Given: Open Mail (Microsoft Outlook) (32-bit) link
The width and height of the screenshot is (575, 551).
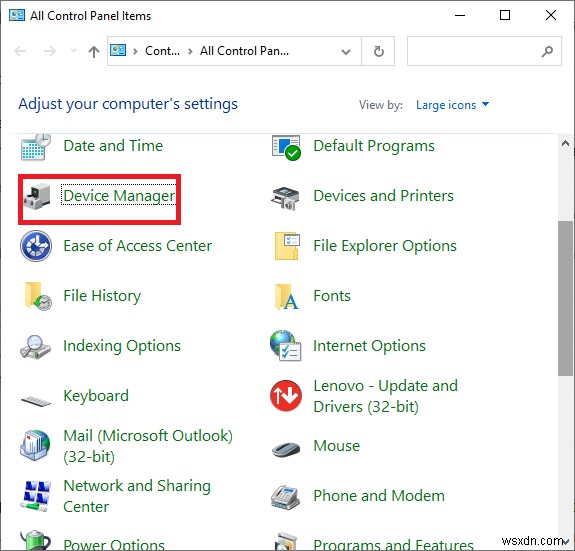Looking at the screenshot, I should coord(148,446).
